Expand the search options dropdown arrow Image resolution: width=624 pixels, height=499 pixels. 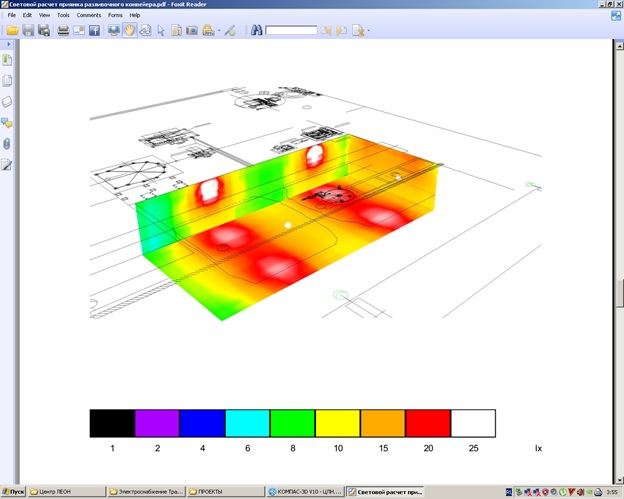click(x=369, y=31)
